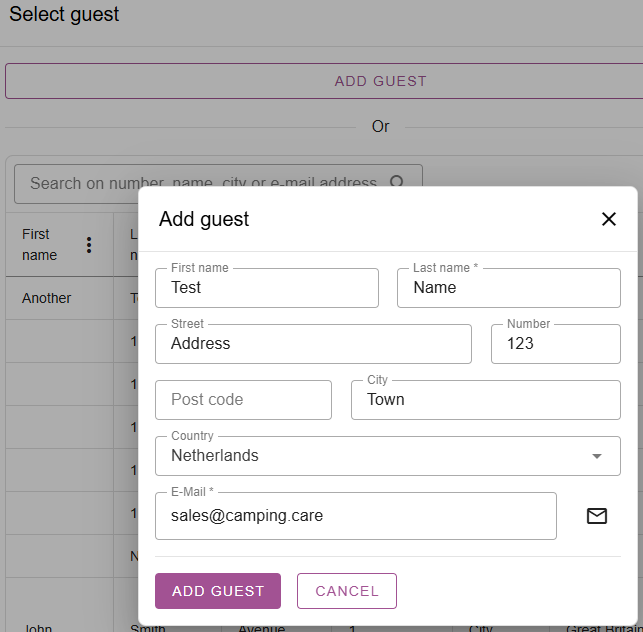The image size is (643, 632).
Task: Select the Netherlands country field
Action: [370, 456]
